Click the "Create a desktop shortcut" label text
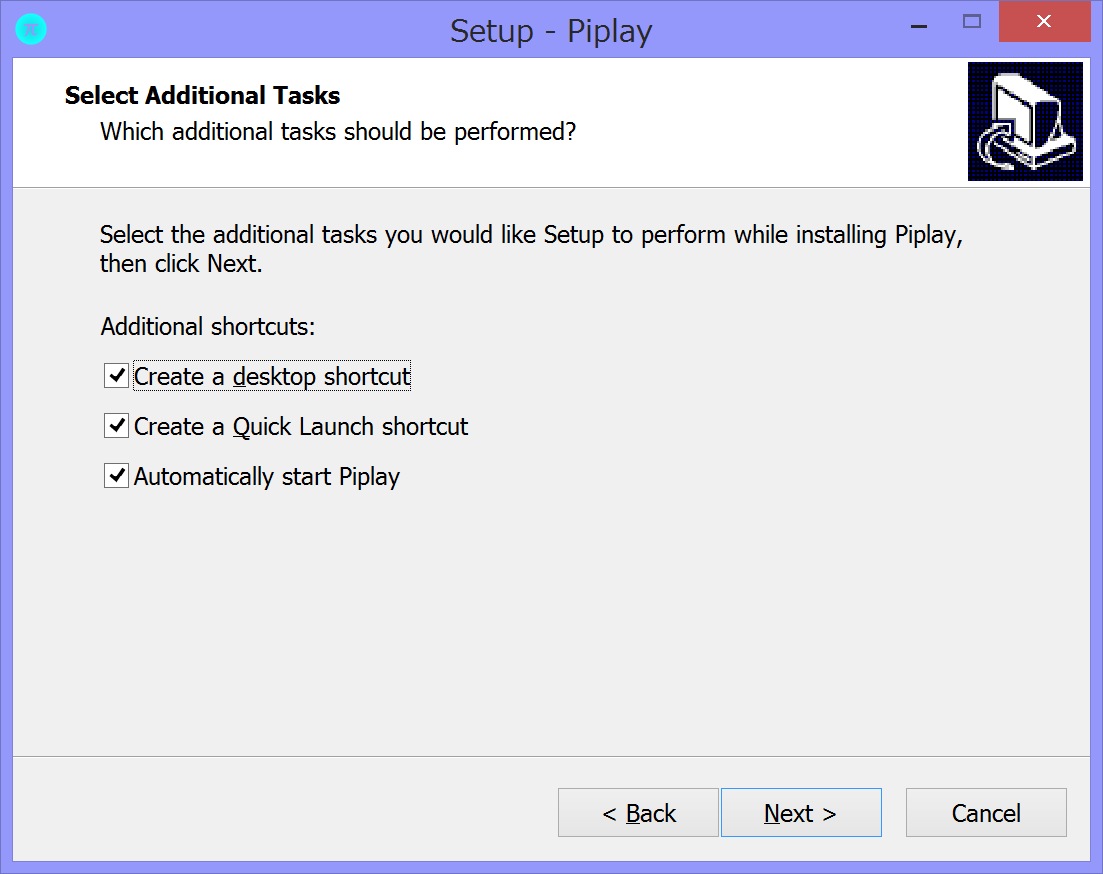Viewport: 1103px width, 874px height. (x=272, y=376)
